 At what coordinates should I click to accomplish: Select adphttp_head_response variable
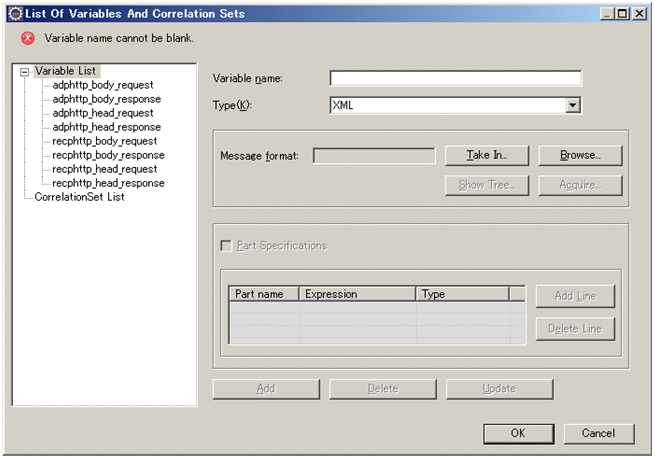(106, 127)
